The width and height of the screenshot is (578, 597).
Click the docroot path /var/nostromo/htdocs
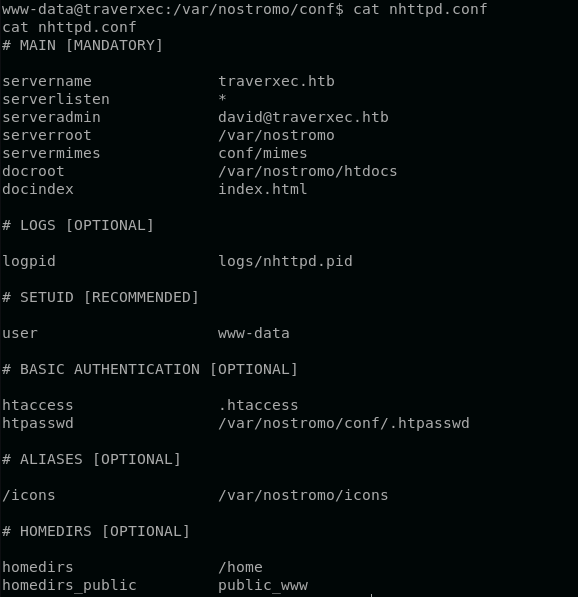[x=308, y=171]
